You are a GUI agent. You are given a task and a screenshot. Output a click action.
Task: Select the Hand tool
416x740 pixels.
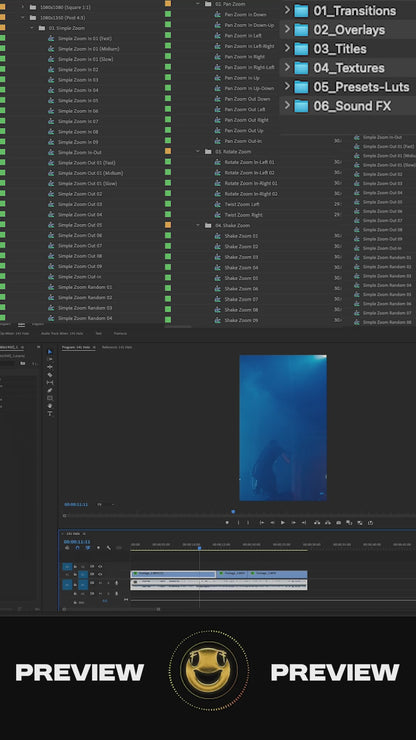click(50, 406)
